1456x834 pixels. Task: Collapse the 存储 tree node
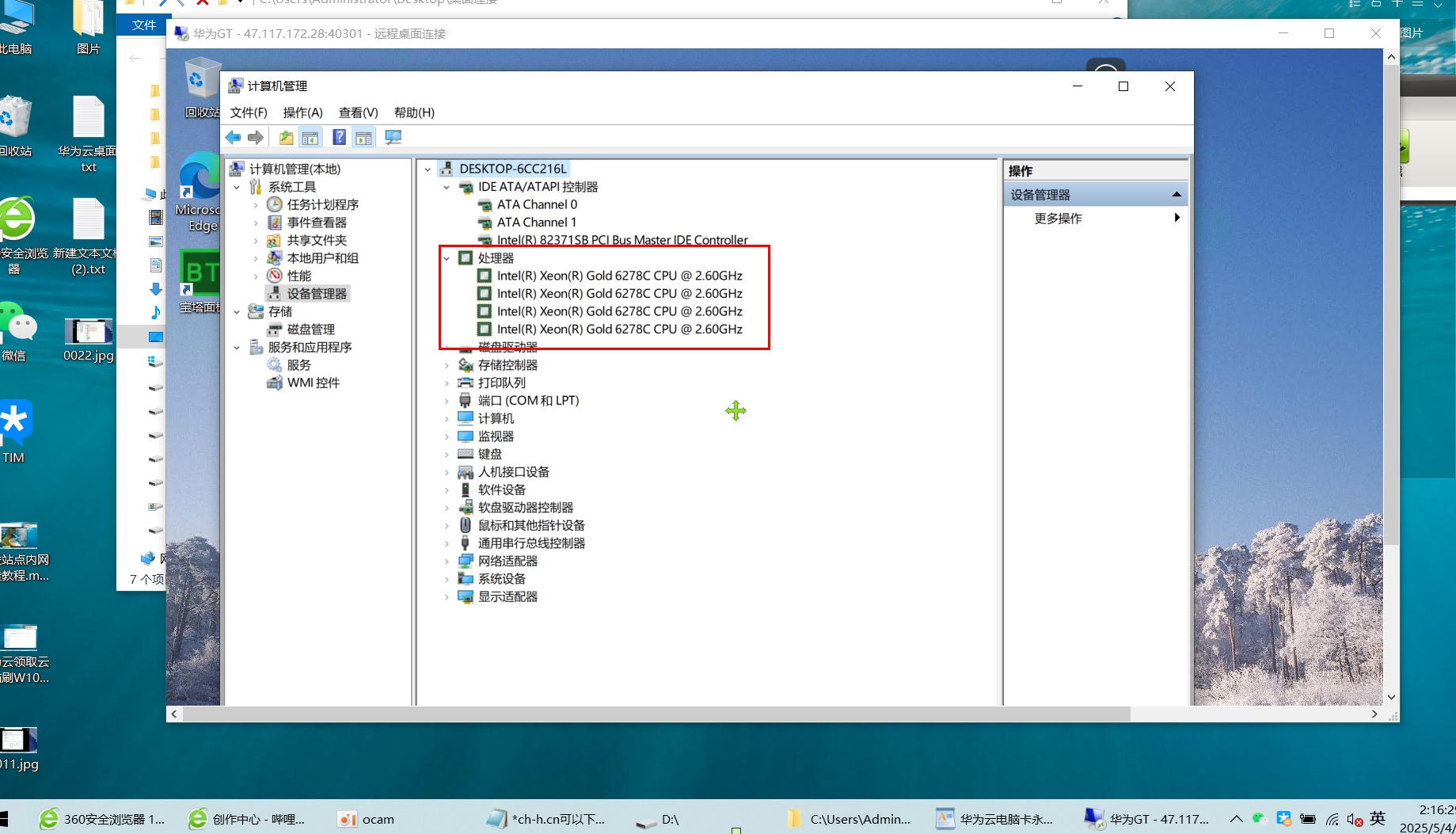pyautogui.click(x=237, y=311)
